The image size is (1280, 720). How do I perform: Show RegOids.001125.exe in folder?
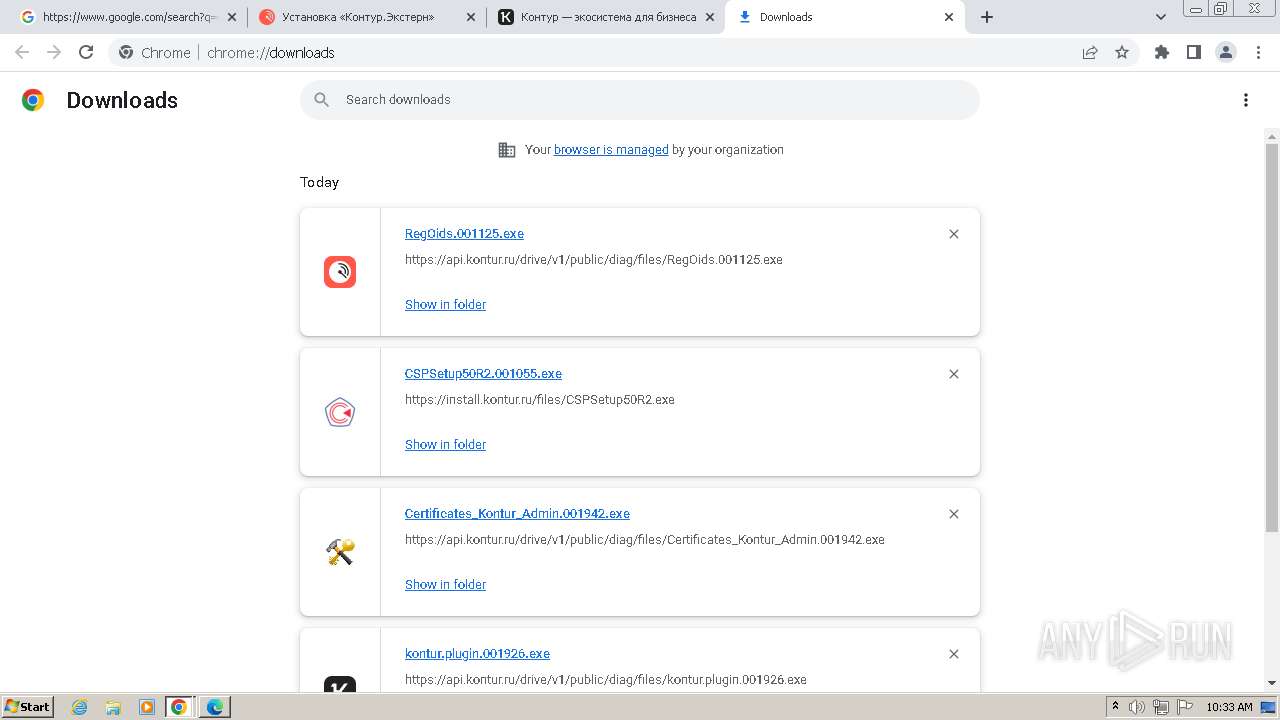(x=445, y=304)
